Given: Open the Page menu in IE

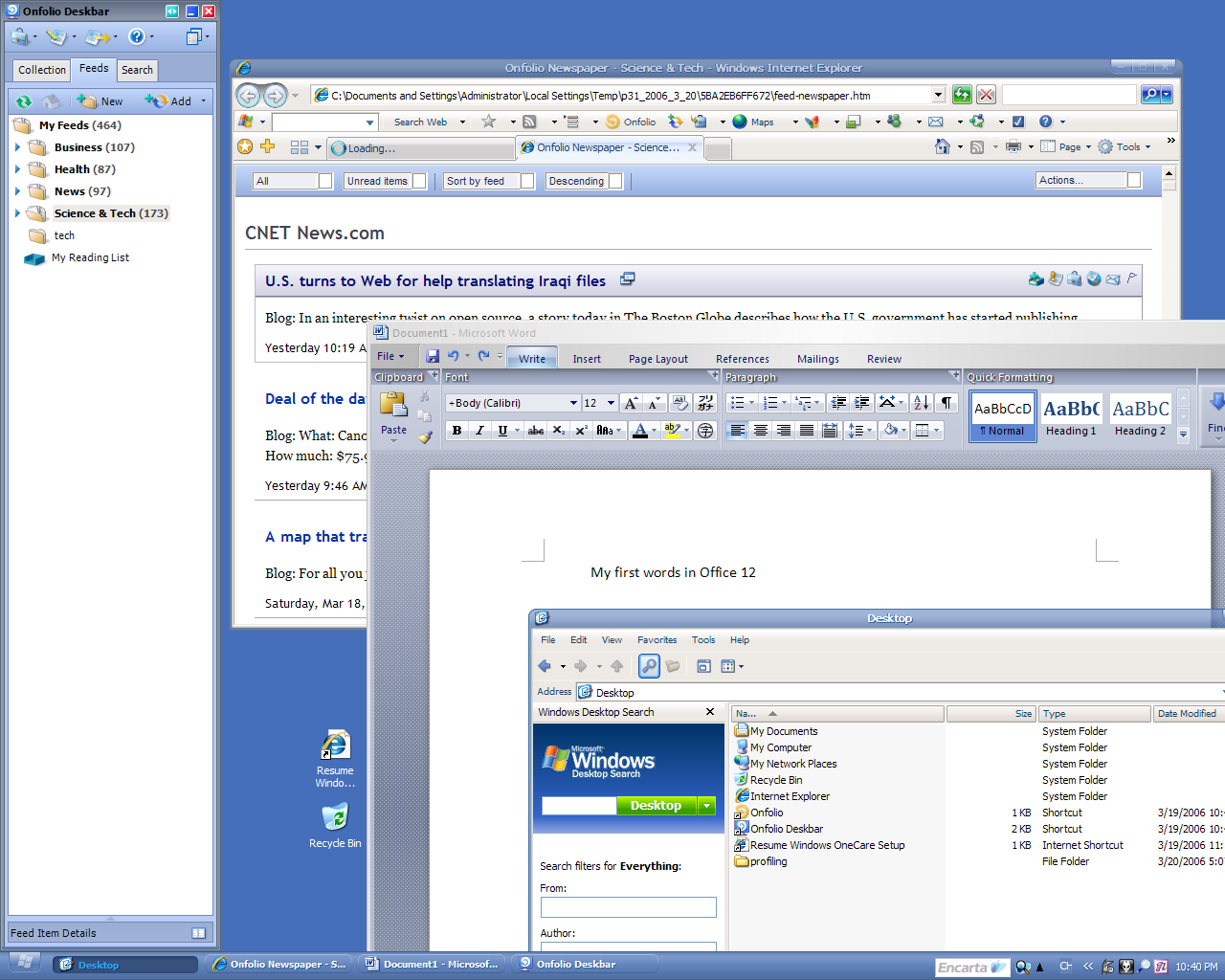Looking at the screenshot, I should pyautogui.click(x=1066, y=146).
